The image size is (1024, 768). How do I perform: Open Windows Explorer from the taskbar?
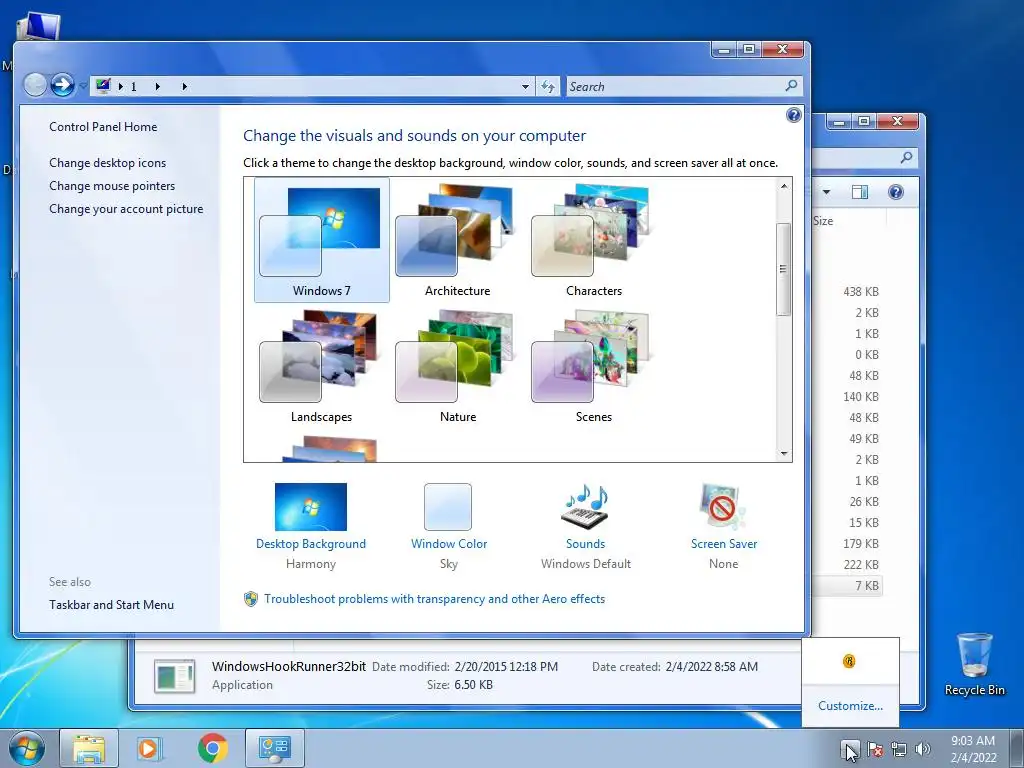pos(89,748)
